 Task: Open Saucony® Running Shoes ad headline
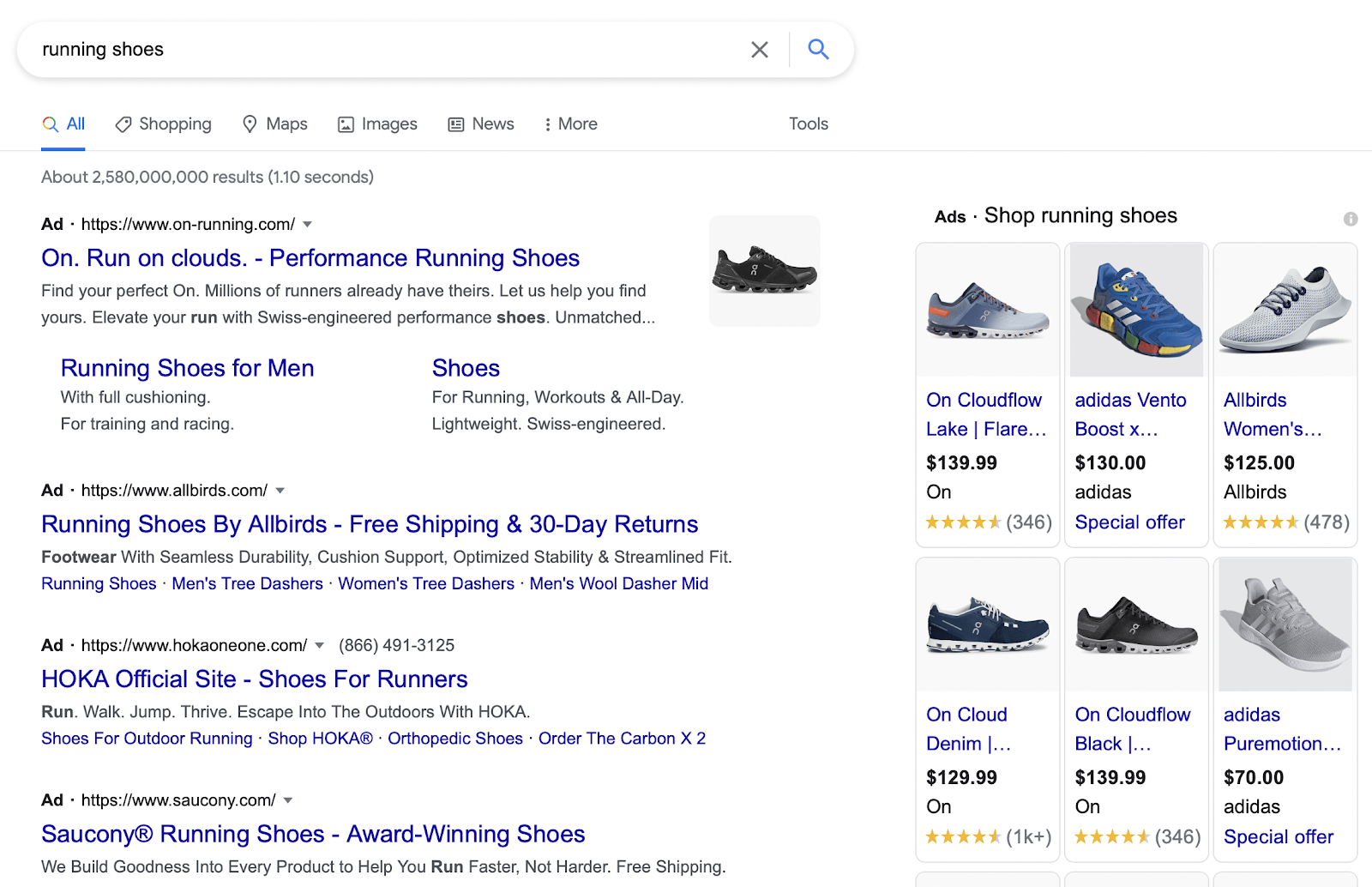(313, 834)
